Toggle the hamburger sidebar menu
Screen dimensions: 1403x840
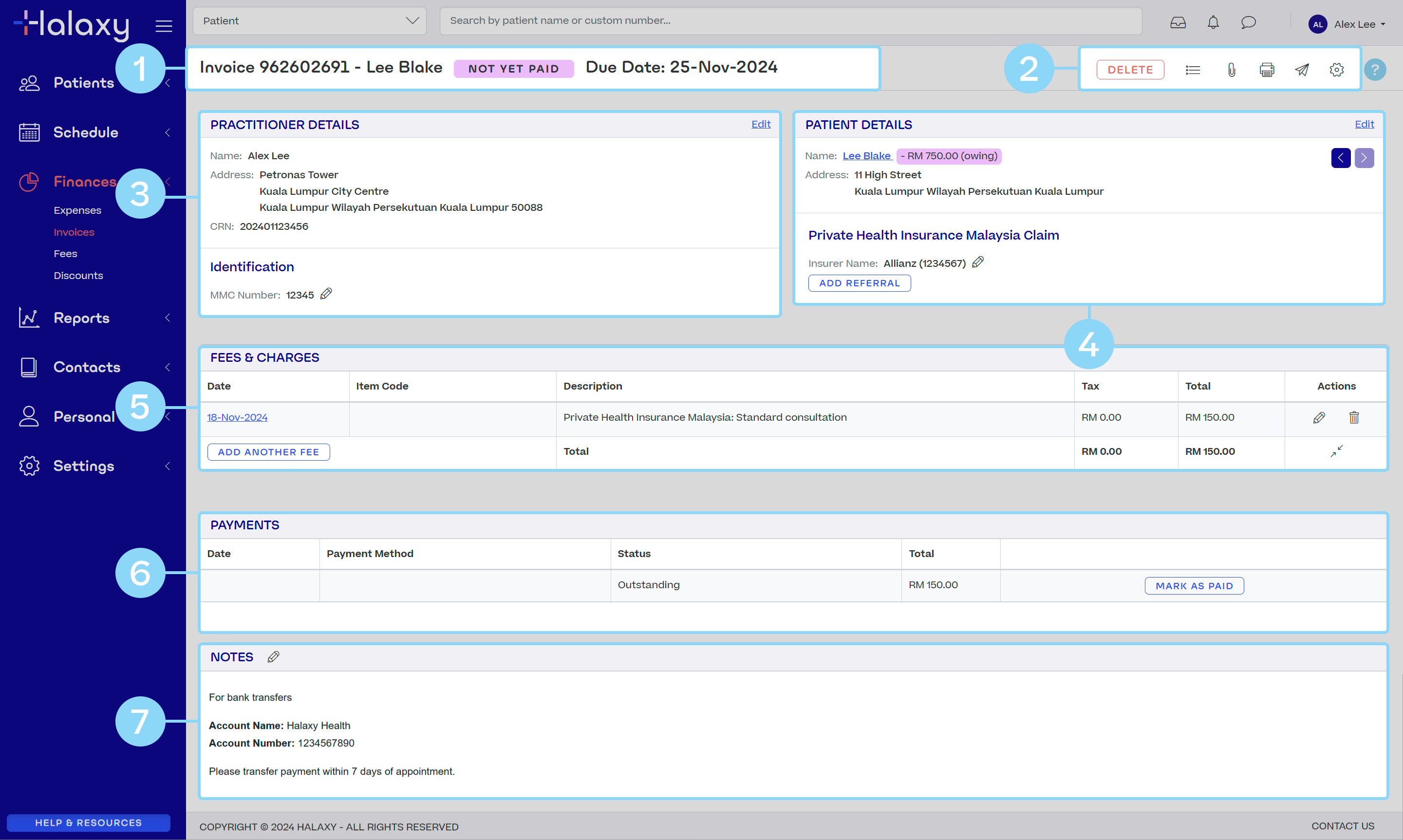164,25
